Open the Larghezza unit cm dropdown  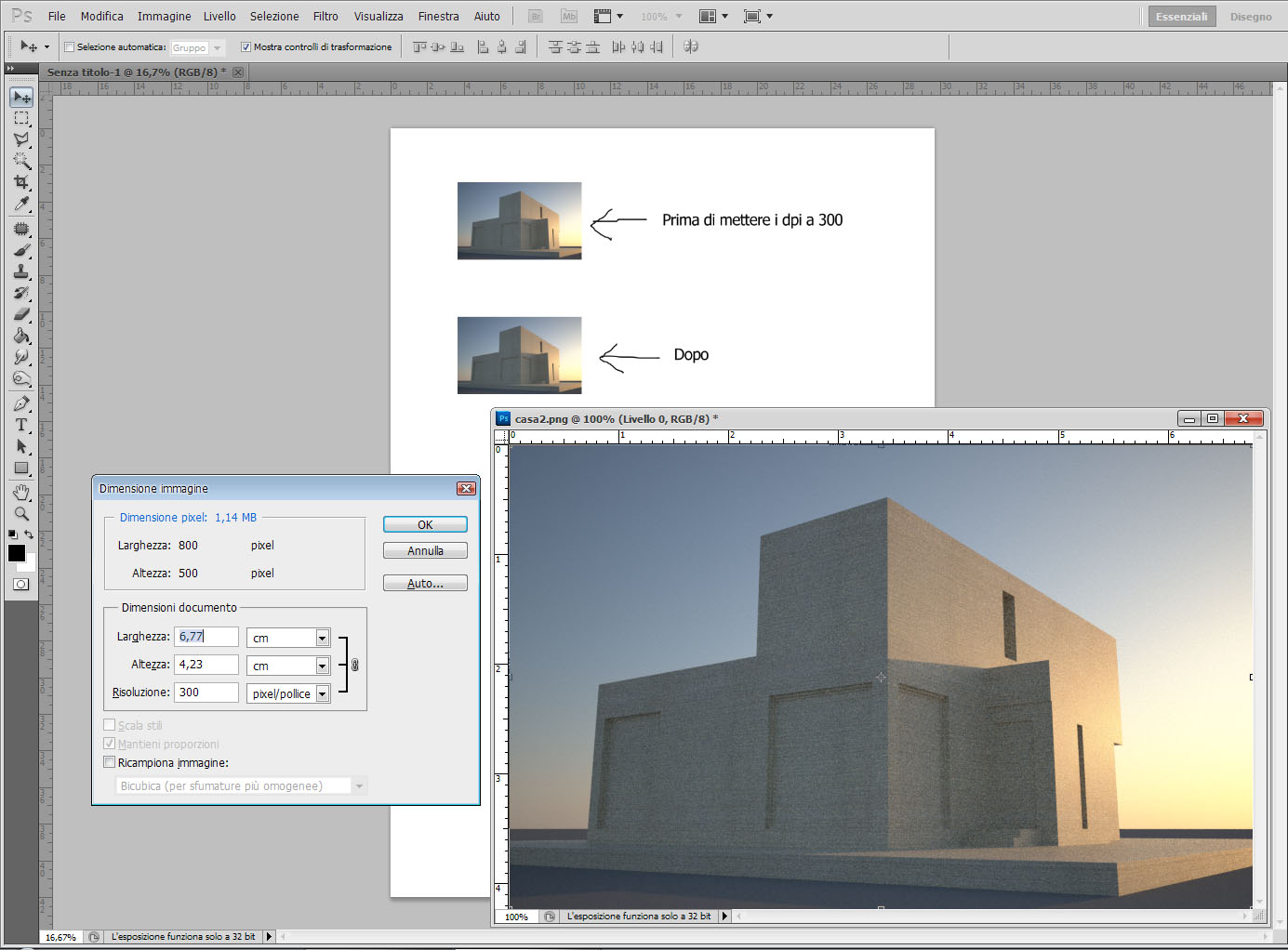point(288,638)
